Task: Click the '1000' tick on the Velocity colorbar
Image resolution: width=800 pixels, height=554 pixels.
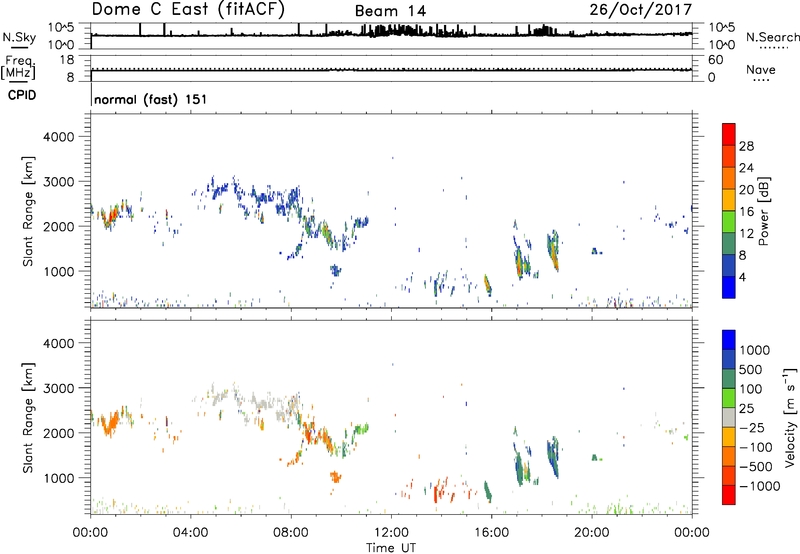Action: 754,350
